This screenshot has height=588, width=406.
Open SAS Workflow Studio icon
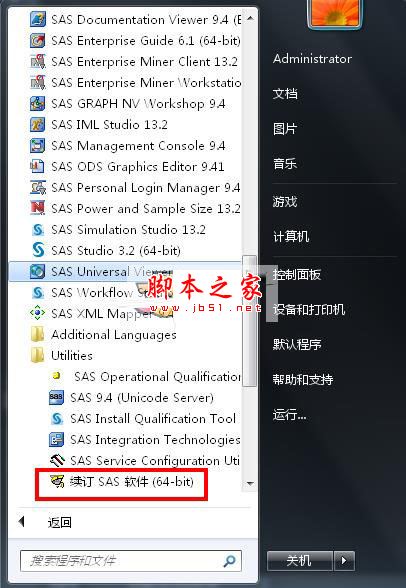[x=37, y=292]
